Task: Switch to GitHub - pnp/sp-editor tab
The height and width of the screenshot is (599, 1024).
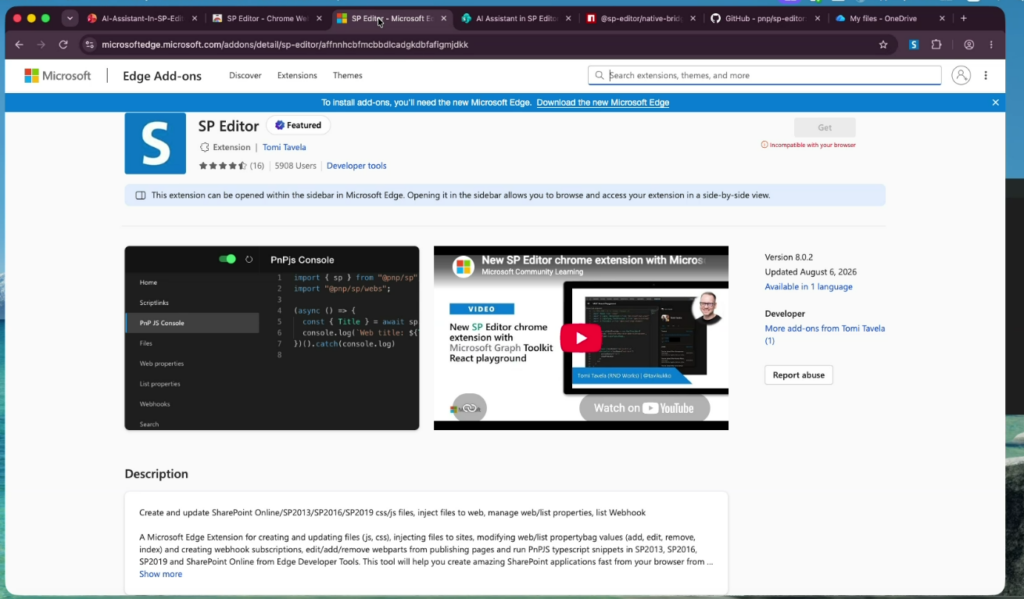Action: 765,18
